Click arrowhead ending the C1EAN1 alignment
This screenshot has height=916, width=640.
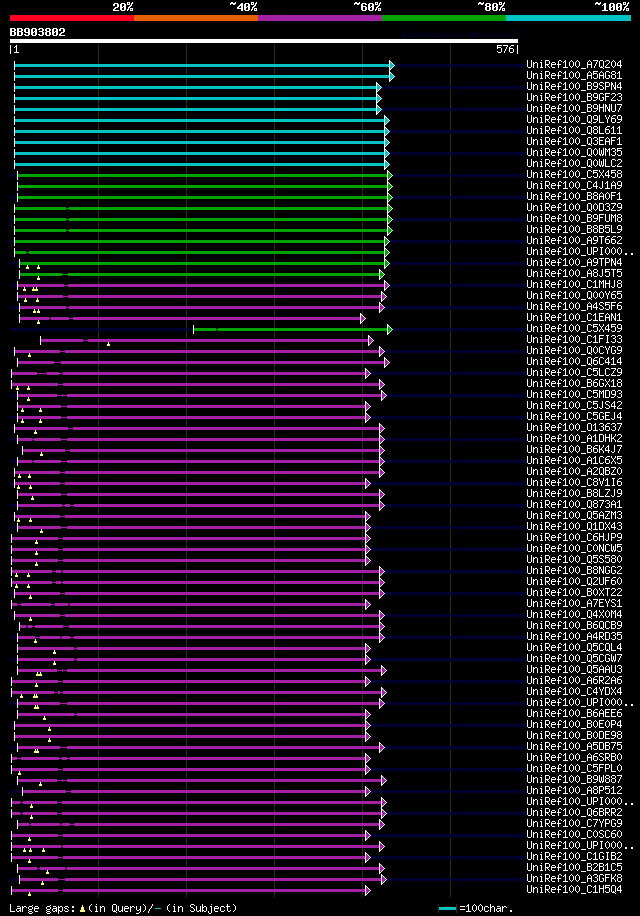pyautogui.click(x=363, y=318)
